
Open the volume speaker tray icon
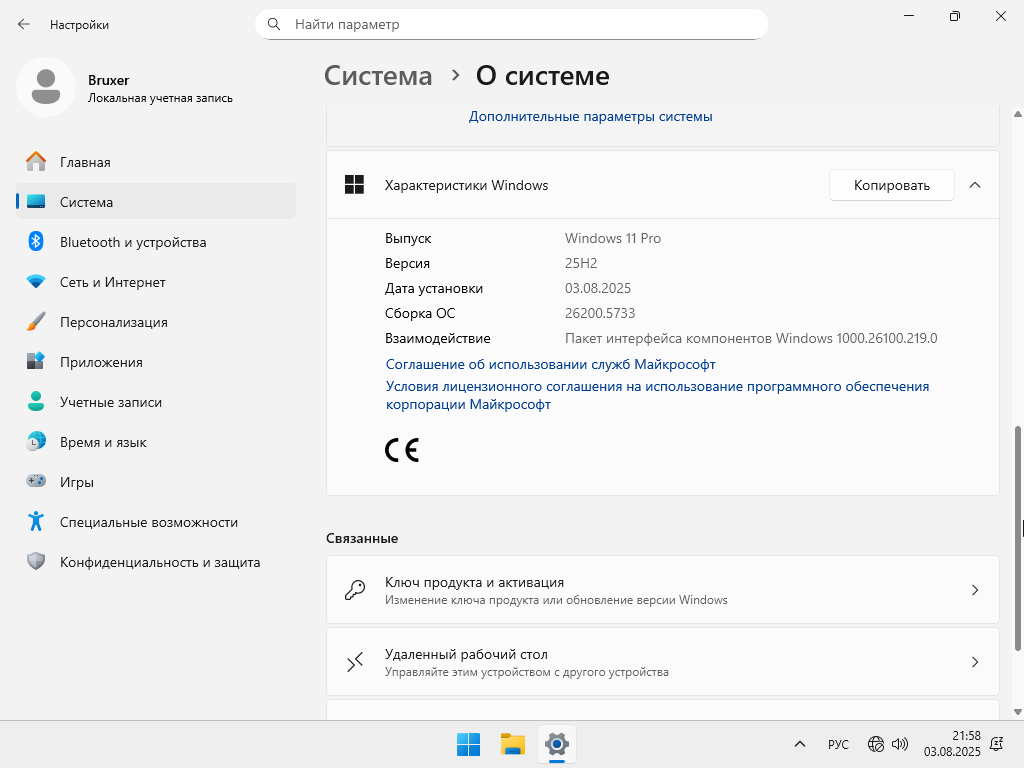[x=900, y=744]
